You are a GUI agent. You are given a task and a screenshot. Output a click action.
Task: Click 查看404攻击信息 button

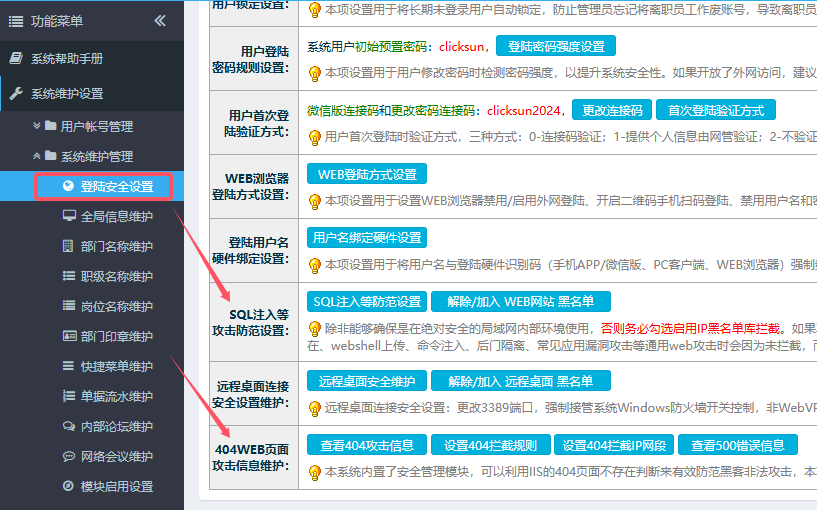pos(366,445)
